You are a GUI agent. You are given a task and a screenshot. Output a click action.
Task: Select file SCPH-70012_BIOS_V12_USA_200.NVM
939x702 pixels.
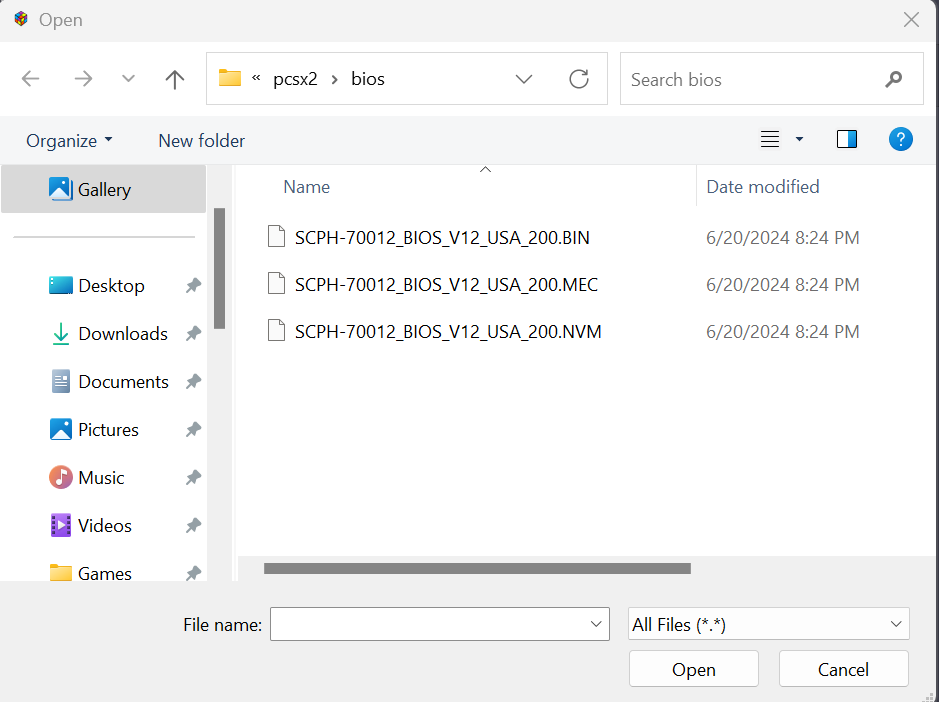(x=448, y=331)
